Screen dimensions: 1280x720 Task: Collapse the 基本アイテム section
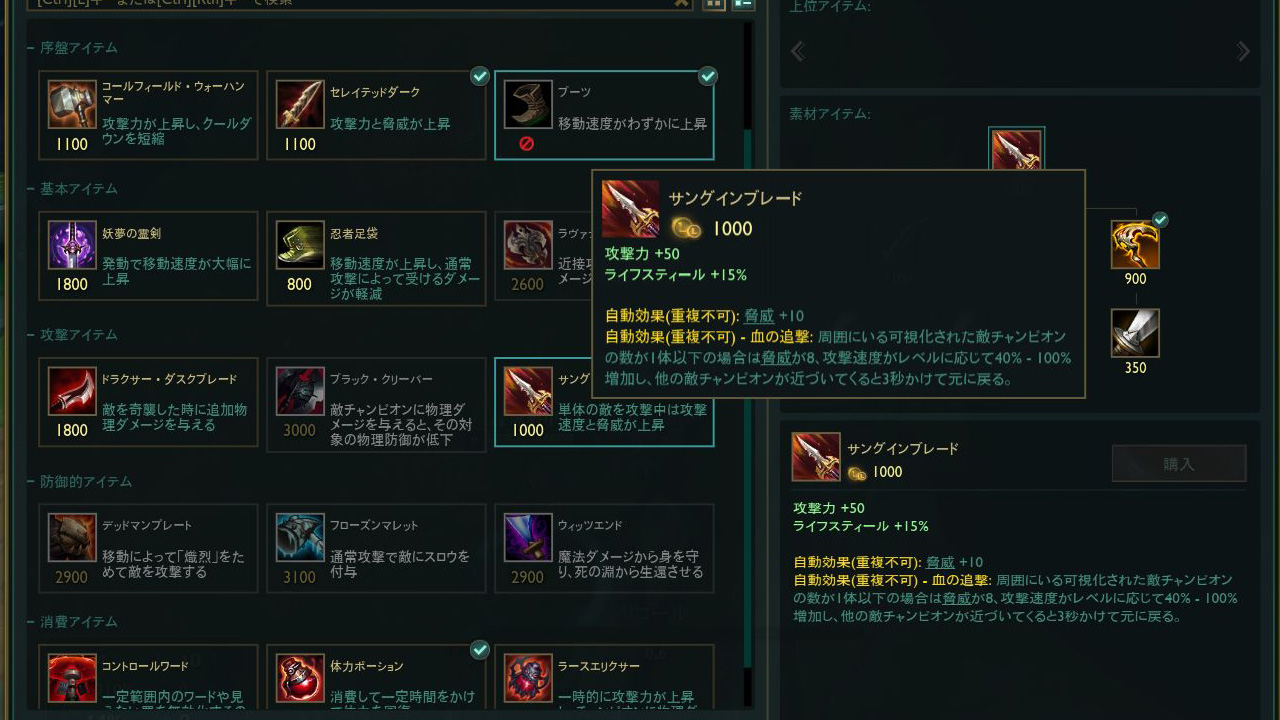point(72,189)
